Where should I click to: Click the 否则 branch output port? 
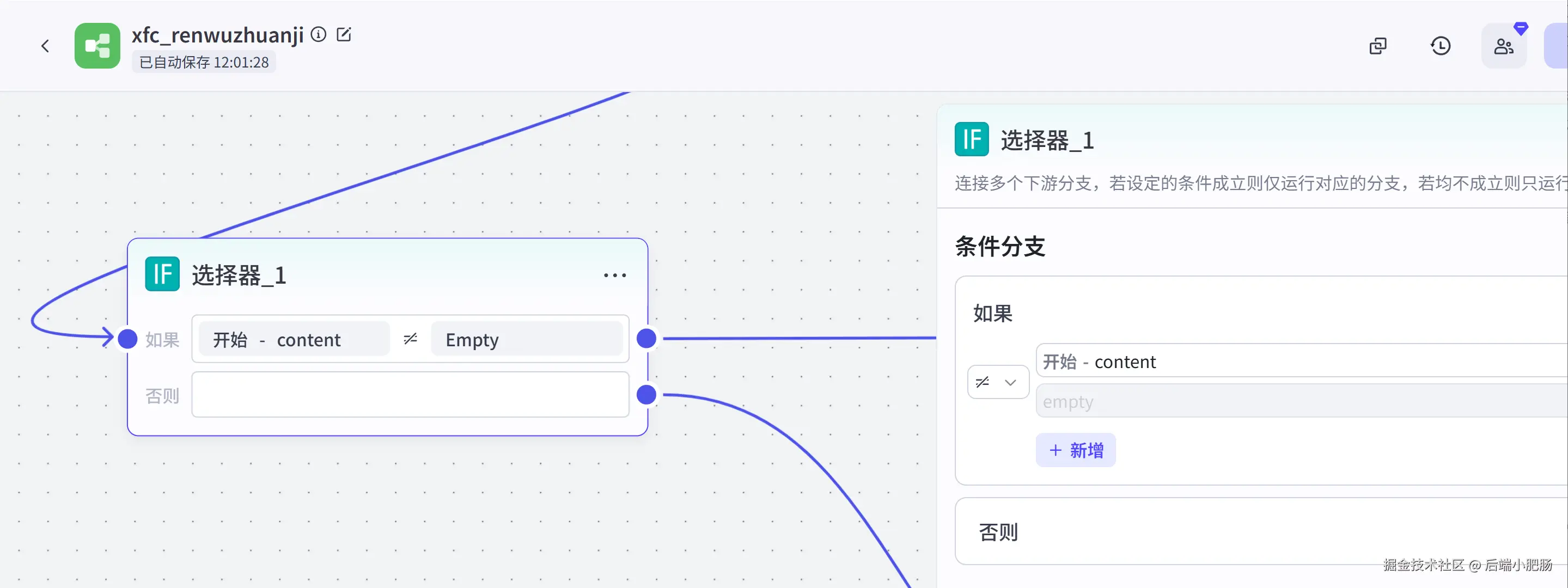(x=646, y=394)
